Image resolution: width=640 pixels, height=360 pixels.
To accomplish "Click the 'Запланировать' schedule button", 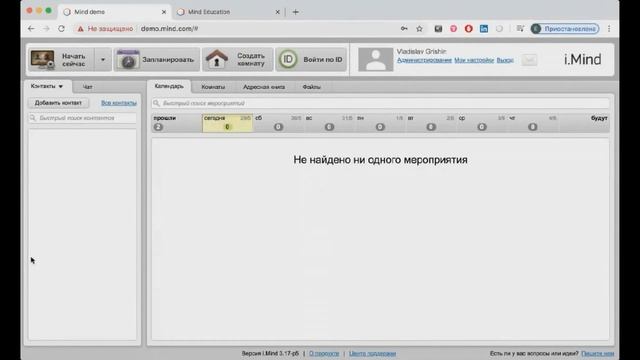I will (x=157, y=60).
